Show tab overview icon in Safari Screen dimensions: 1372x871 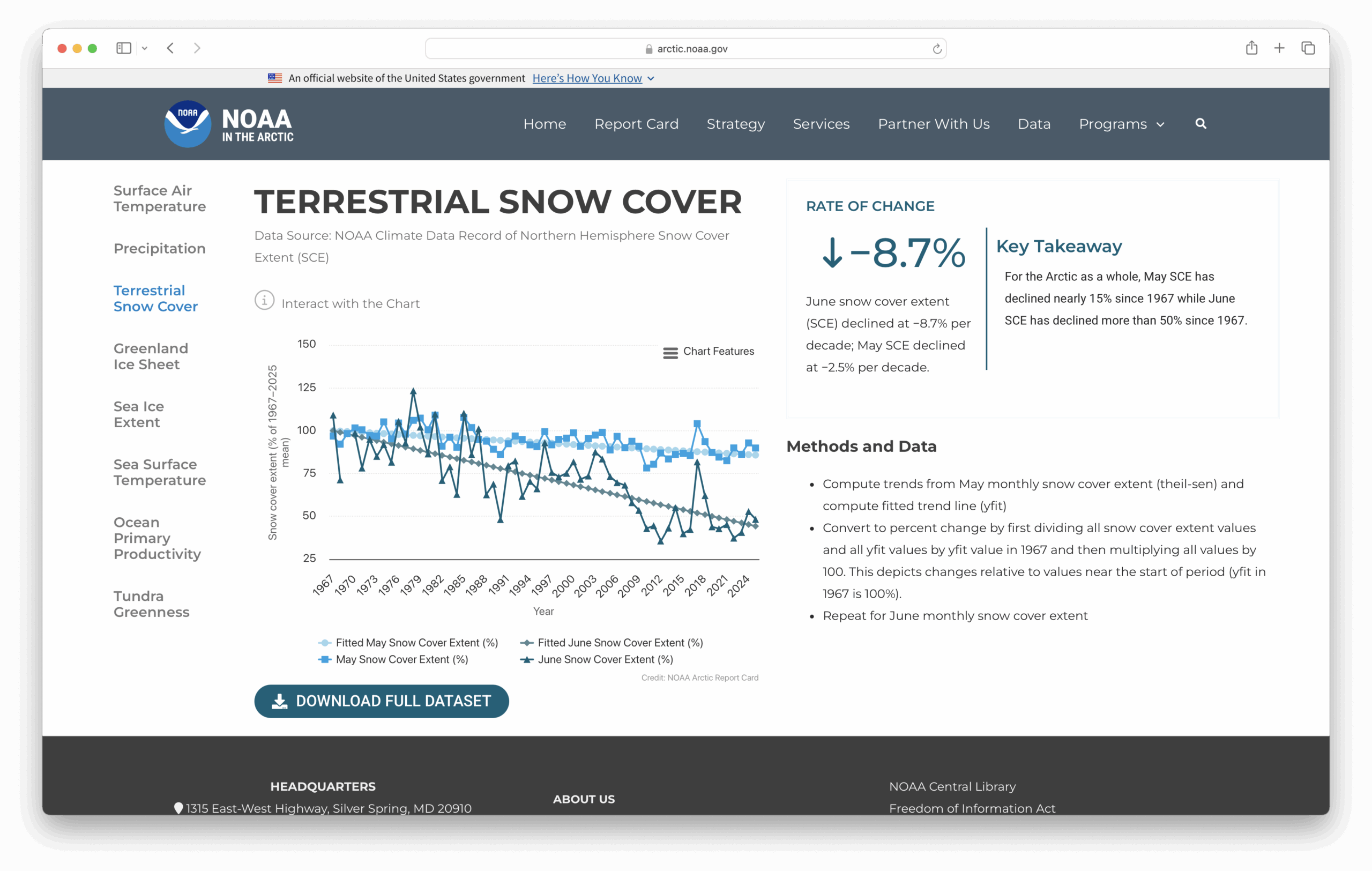(x=1308, y=48)
